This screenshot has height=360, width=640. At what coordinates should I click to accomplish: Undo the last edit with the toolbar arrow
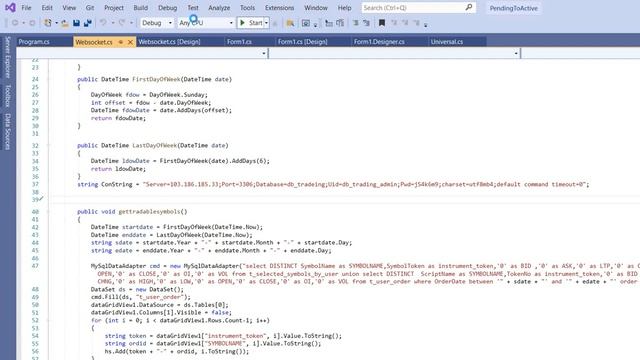coord(103,23)
